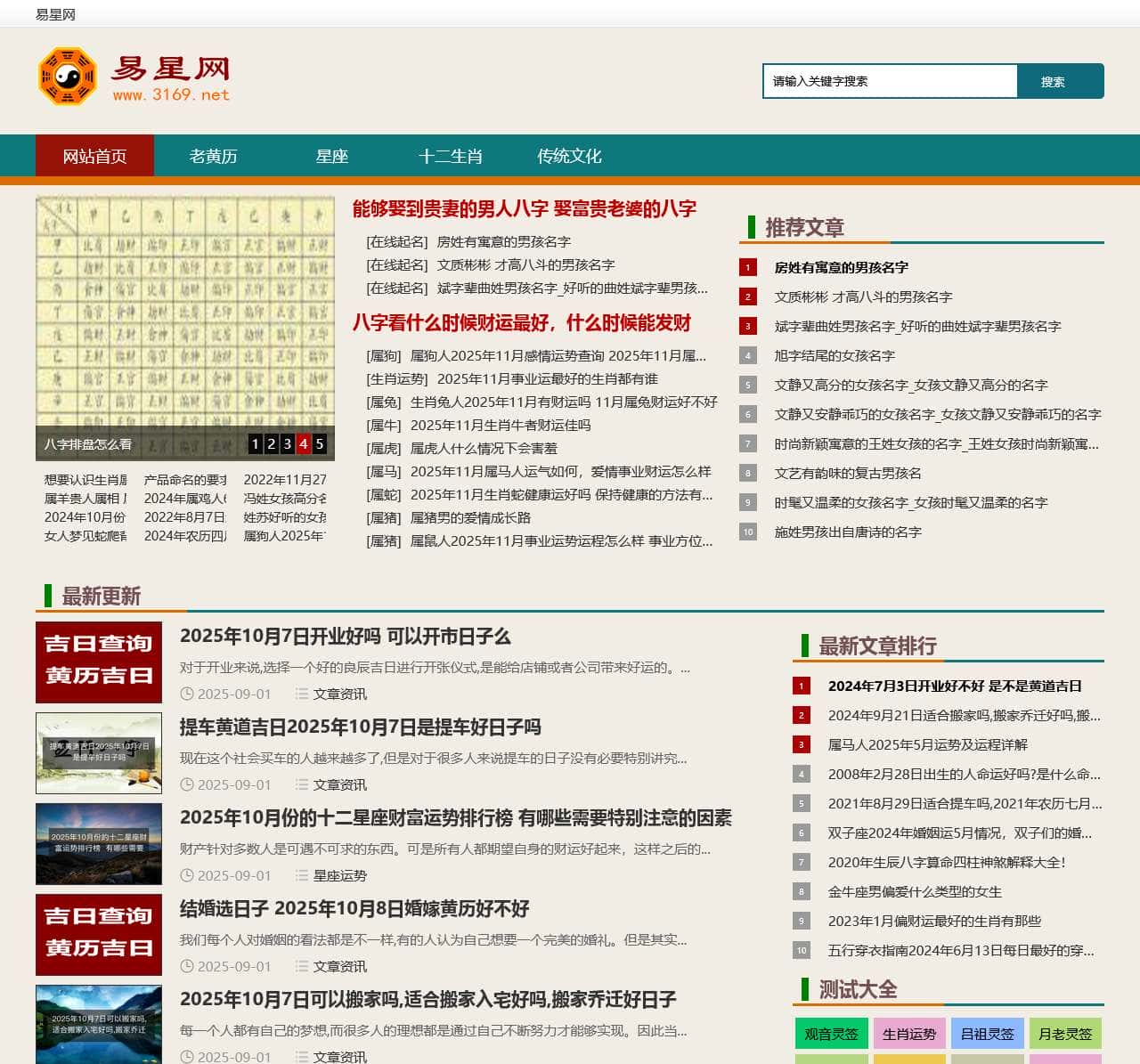Screen dimensions: 1140x1064
Task: Switch carousel to slide 1
Action: 256,443
